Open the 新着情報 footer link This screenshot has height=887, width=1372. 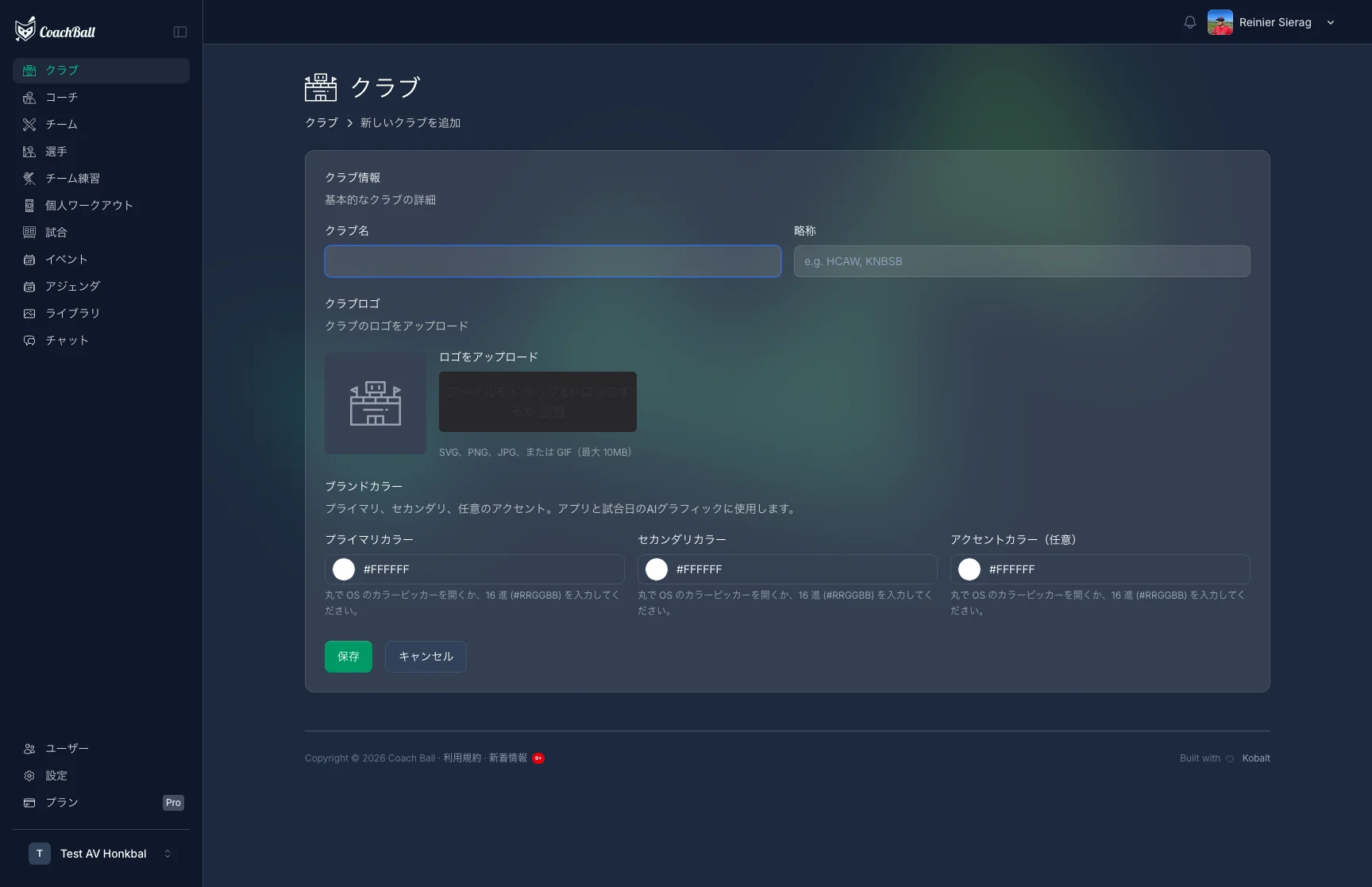(x=508, y=758)
